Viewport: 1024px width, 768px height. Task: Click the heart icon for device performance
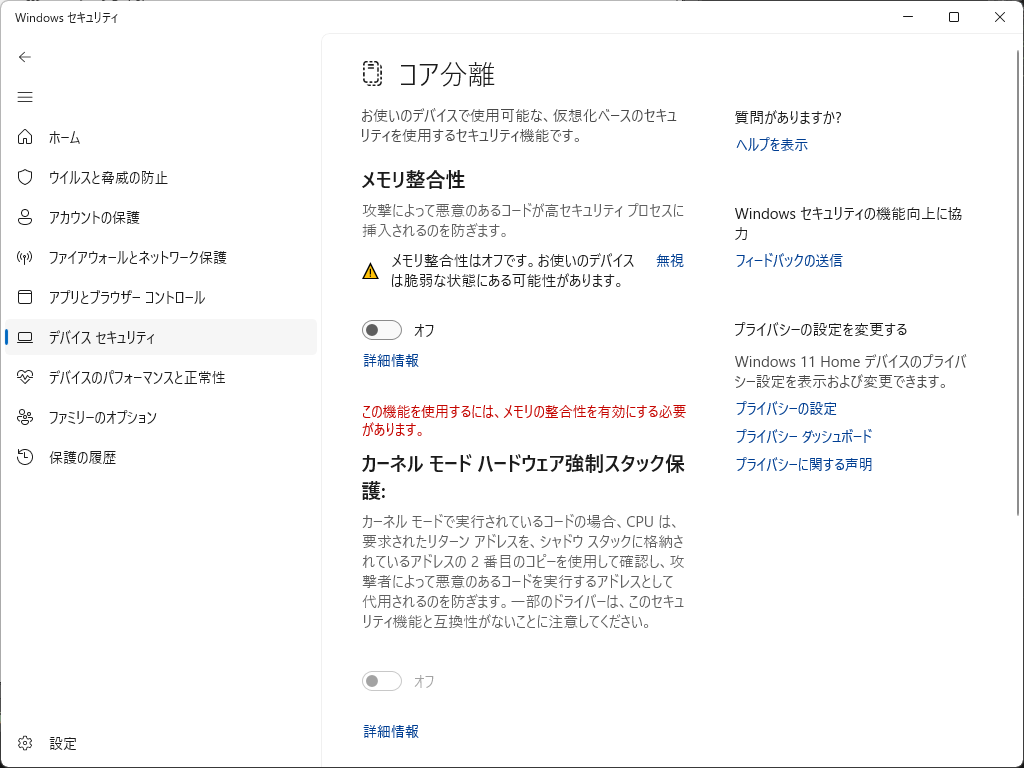pos(25,377)
